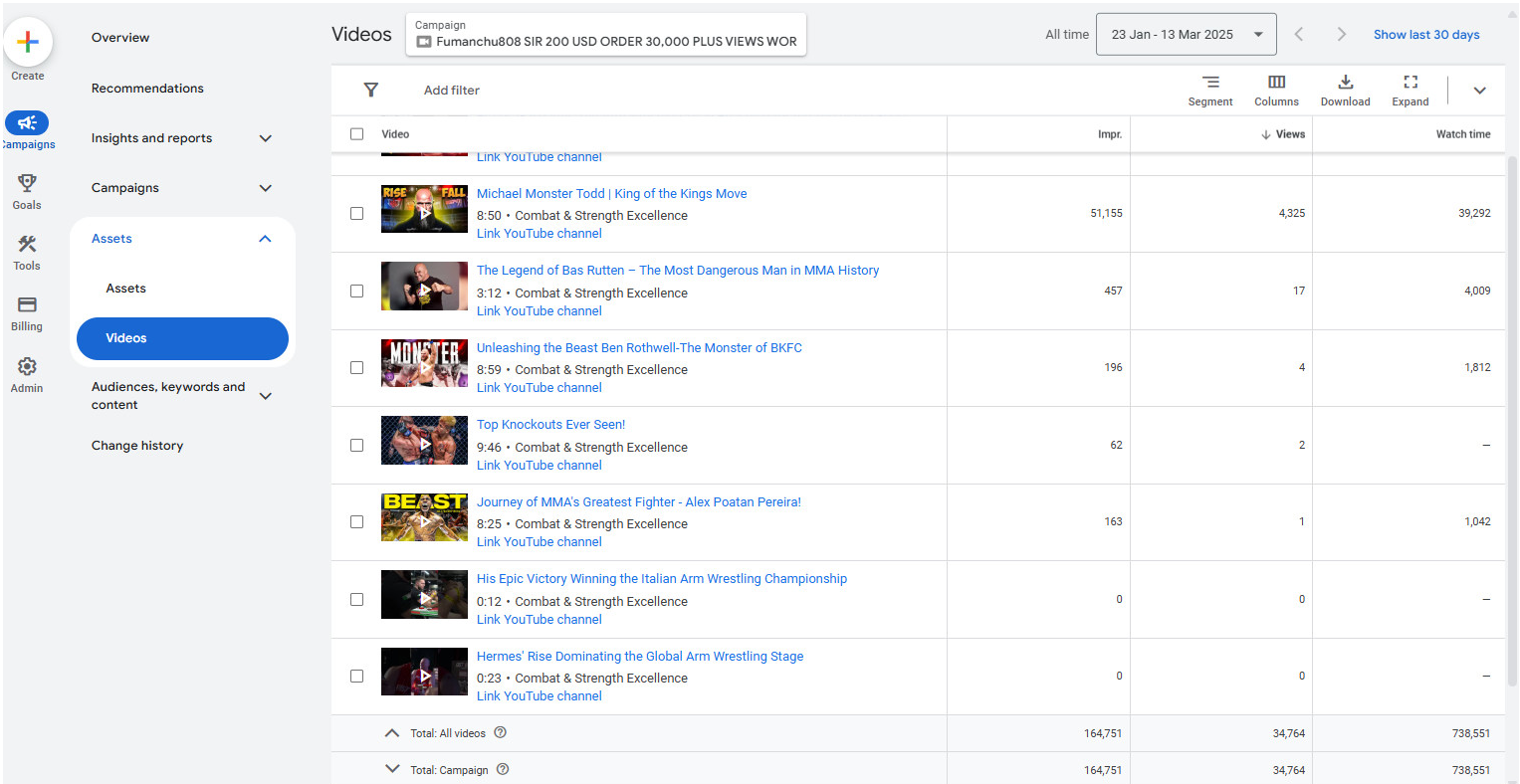Click the Segment icon
1520x784 pixels.
point(1209,83)
